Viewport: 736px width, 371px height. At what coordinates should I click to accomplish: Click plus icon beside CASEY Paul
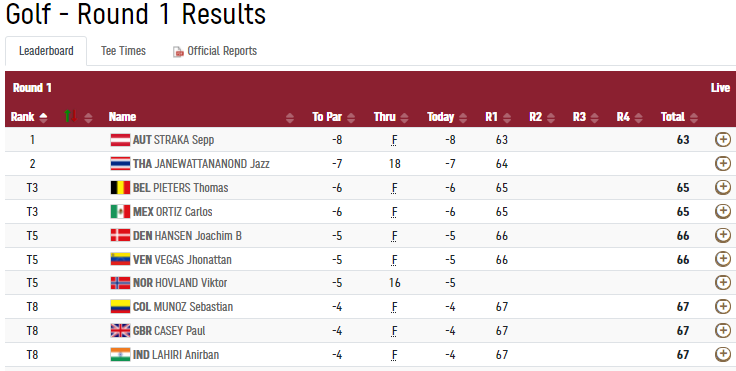tap(722, 331)
